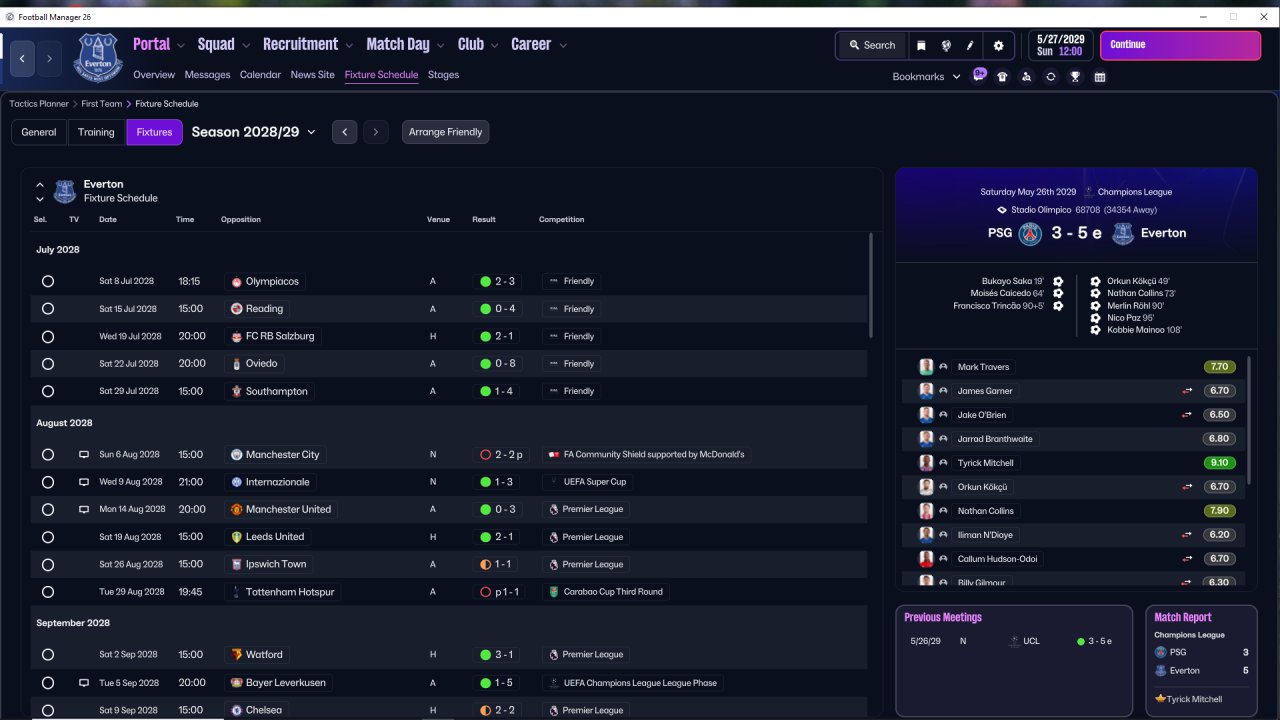Click the fixture list vertical scrollbar

tap(871, 285)
